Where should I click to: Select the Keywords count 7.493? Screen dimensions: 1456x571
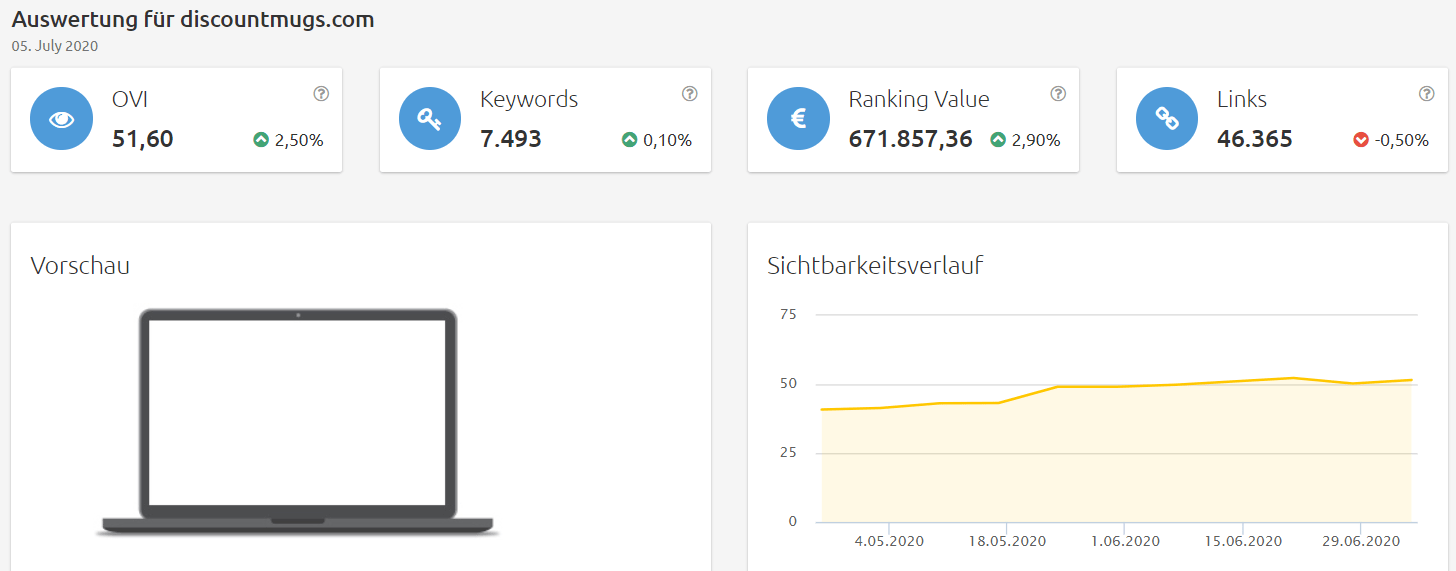[x=511, y=139]
